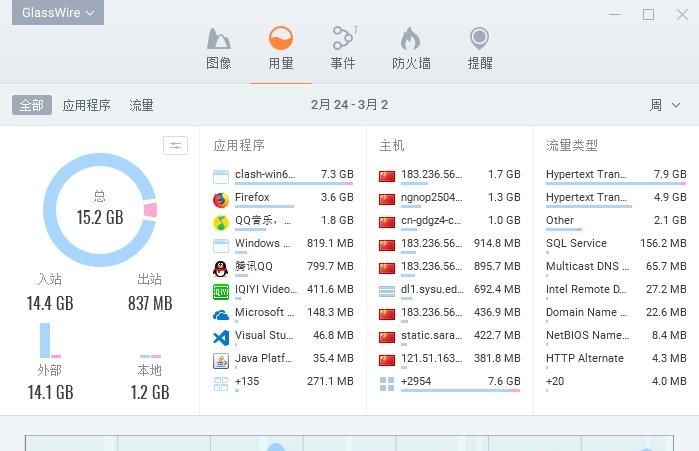Switch to the 流量 filter tab
699x451 pixels.
pyautogui.click(x=141, y=105)
